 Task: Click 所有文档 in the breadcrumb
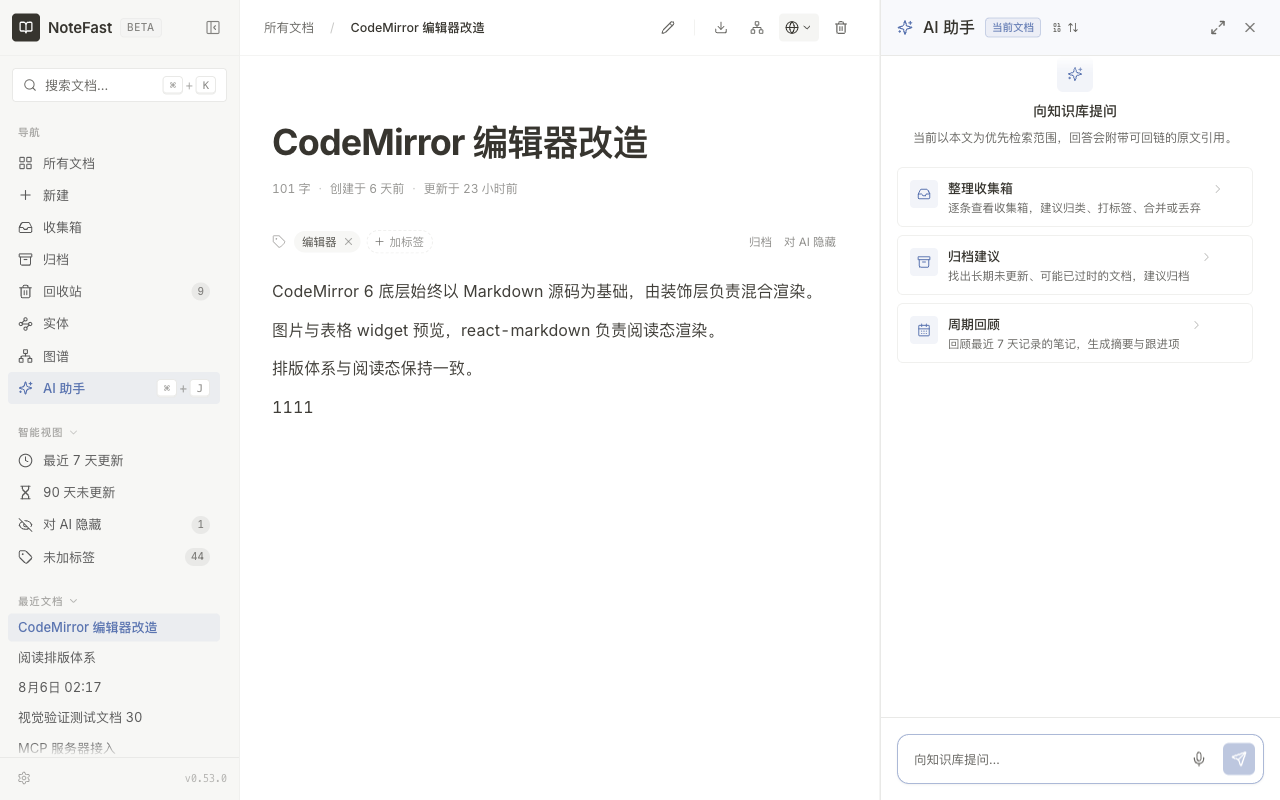289,28
